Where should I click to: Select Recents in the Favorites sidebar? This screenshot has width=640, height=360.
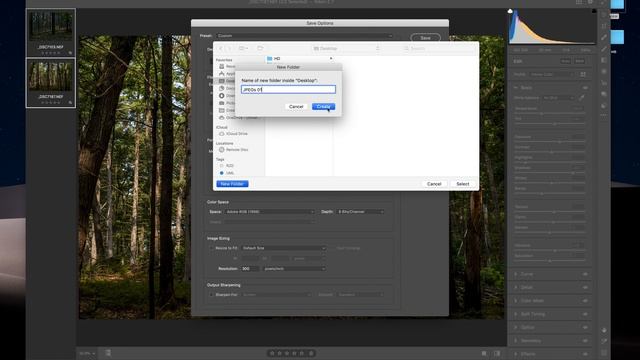(227, 66)
